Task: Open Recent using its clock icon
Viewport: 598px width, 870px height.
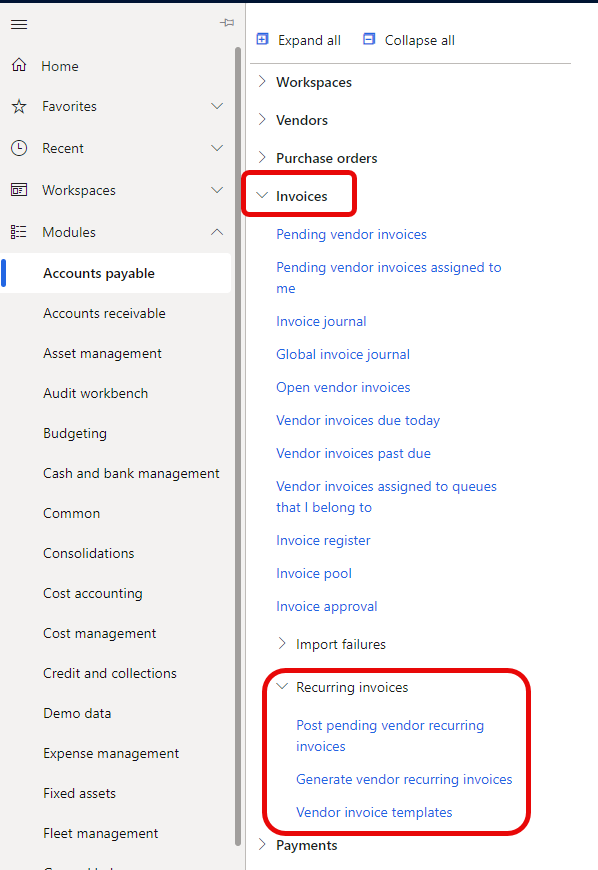Action: 19,148
